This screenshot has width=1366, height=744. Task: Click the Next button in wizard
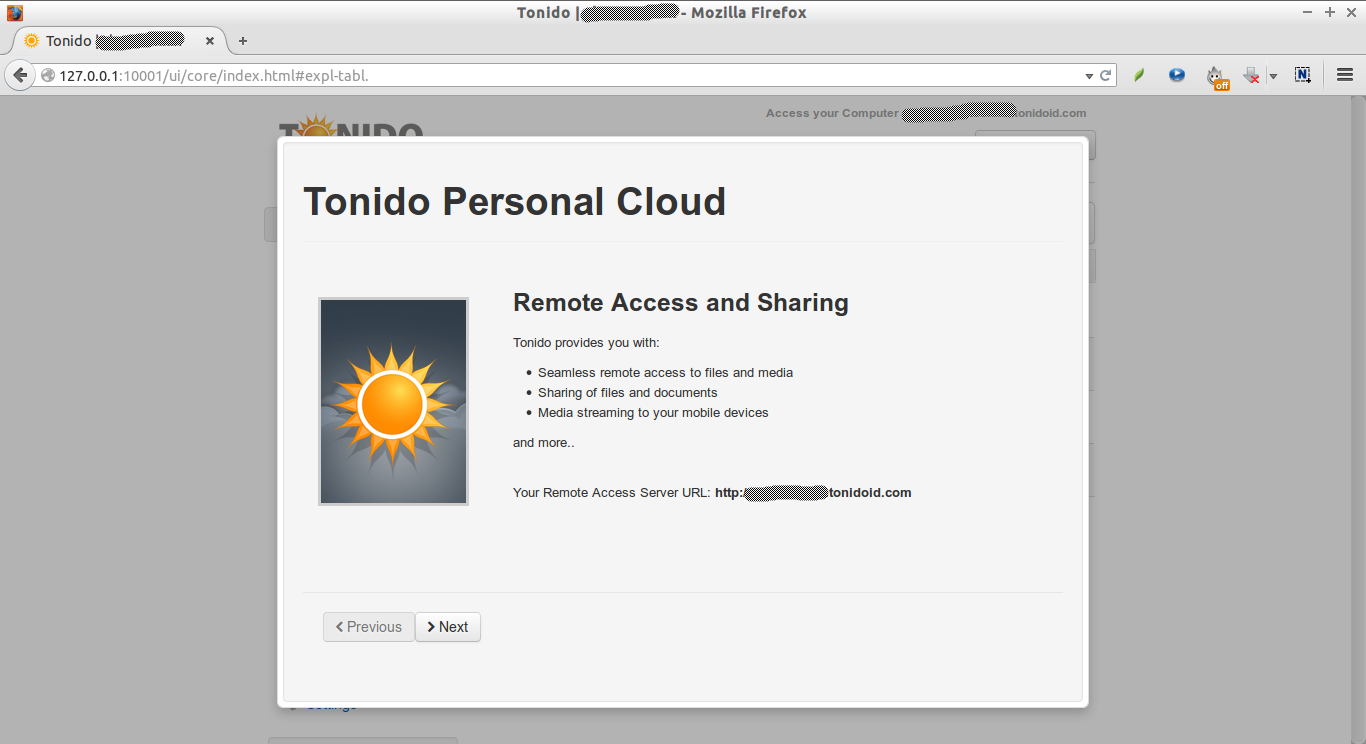448,627
